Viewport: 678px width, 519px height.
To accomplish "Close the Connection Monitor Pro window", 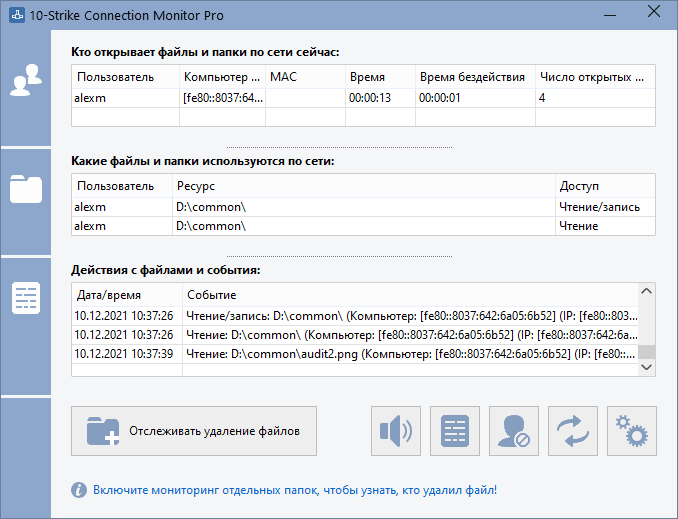I will click(x=654, y=12).
